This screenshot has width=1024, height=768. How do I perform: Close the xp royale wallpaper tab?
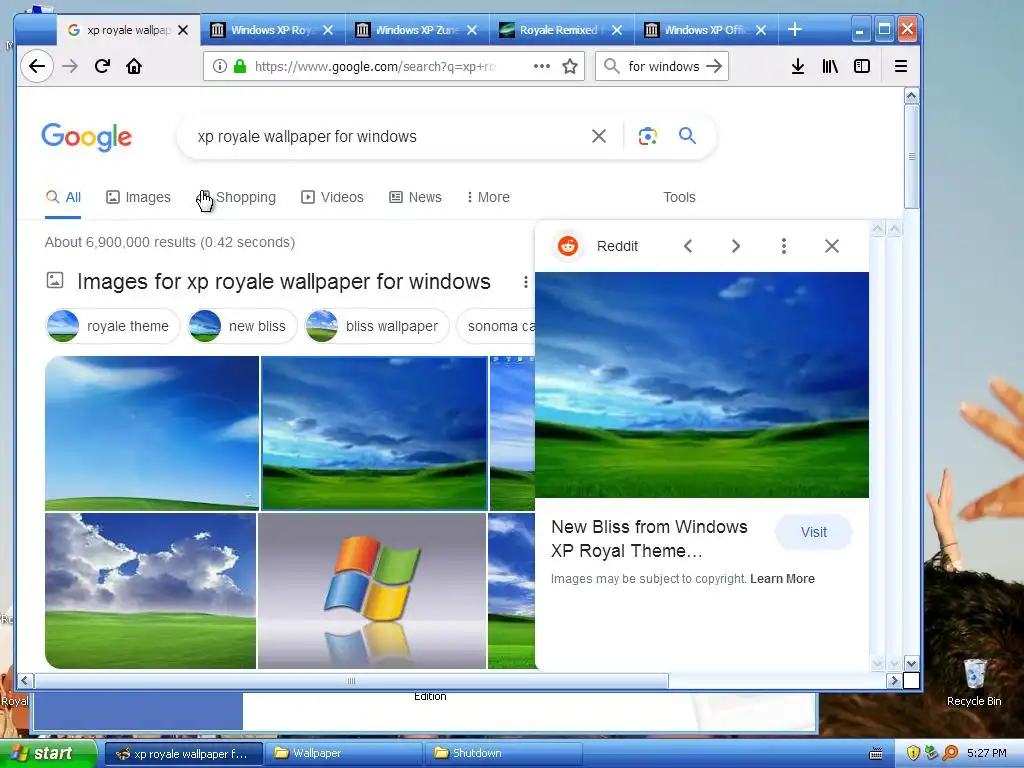[184, 30]
